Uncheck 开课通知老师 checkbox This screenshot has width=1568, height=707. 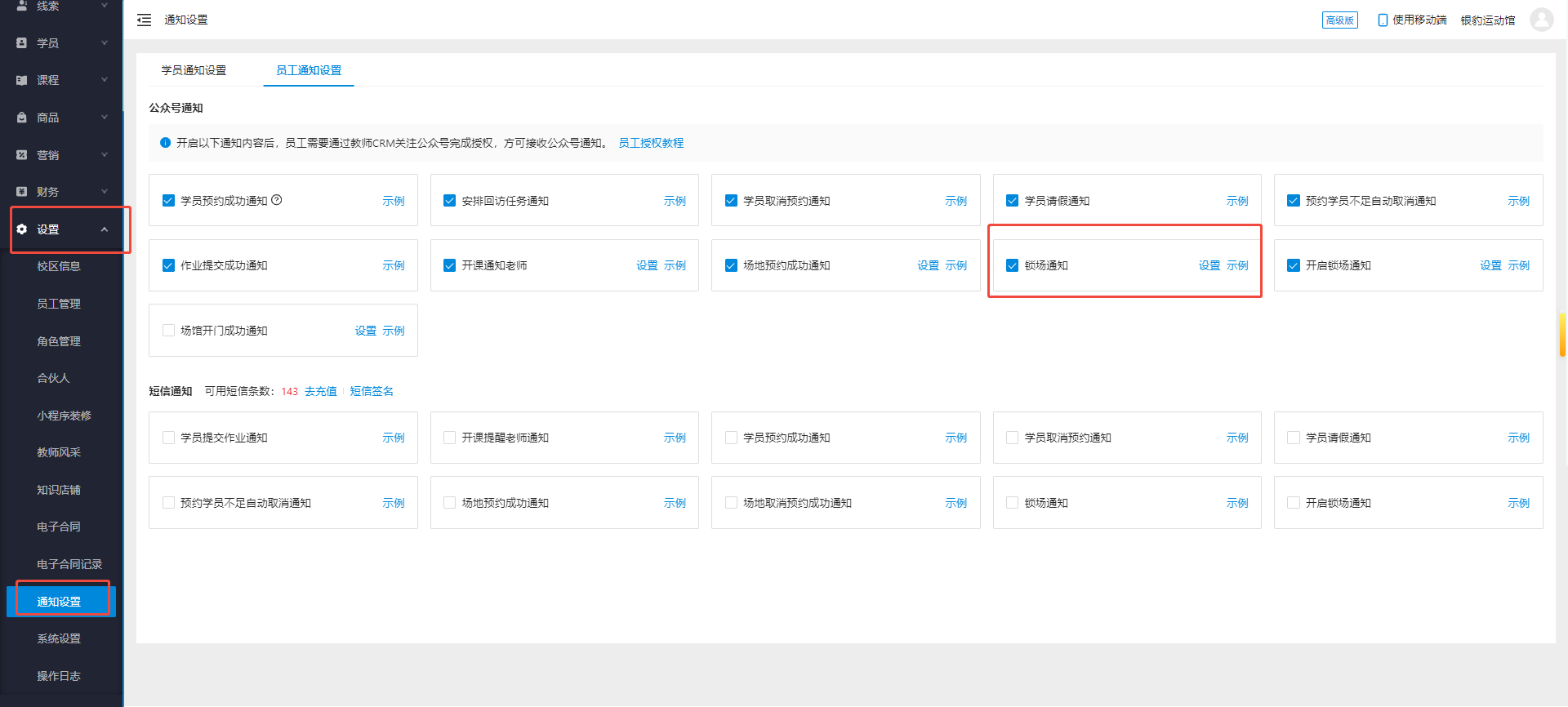(x=449, y=265)
